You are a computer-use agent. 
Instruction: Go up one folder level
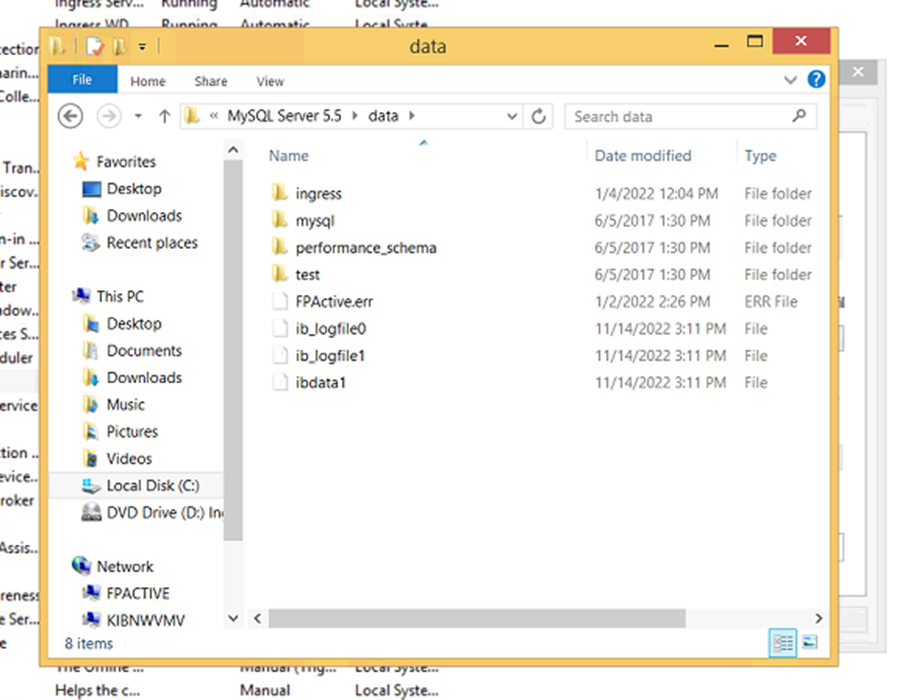(x=165, y=116)
